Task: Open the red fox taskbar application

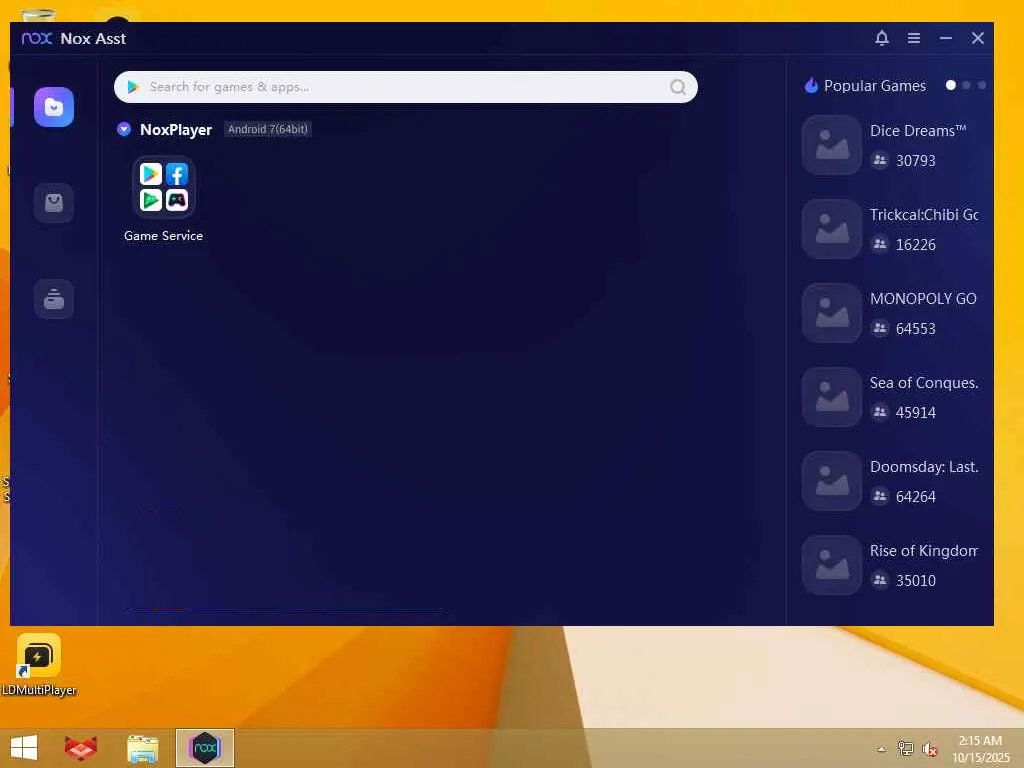Action: tap(81, 748)
